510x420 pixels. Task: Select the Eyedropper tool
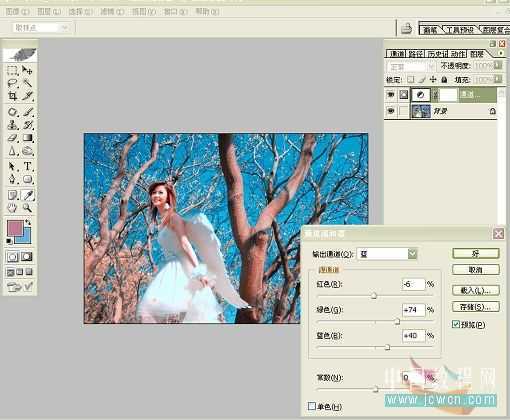(x=27, y=195)
